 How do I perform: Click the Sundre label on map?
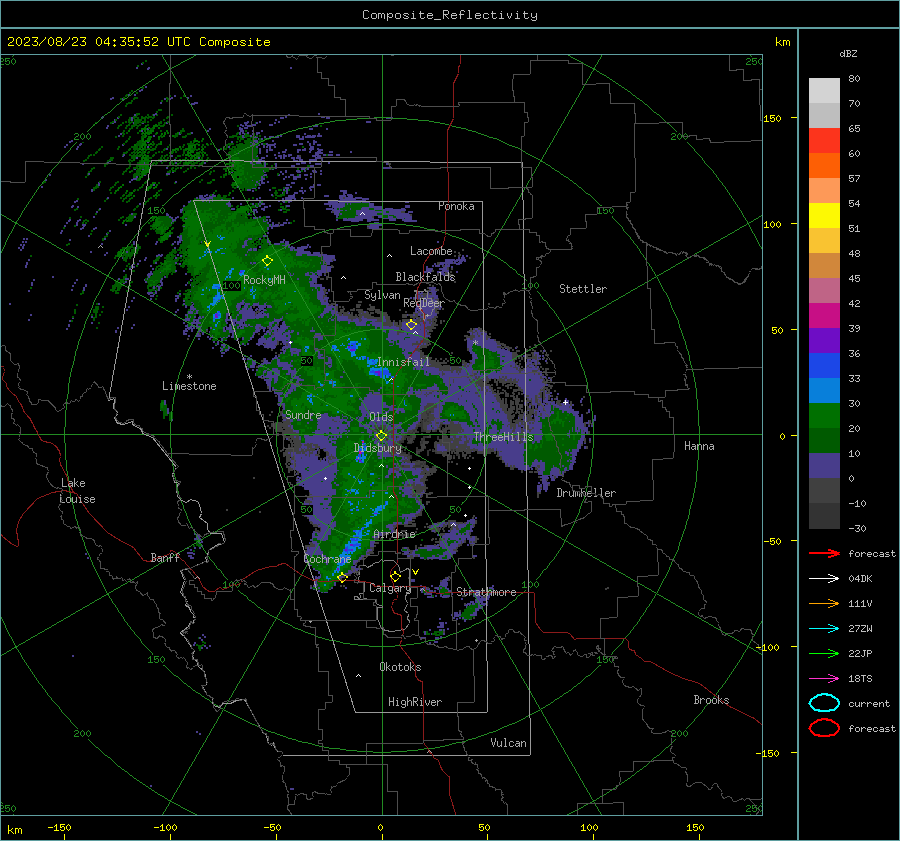click(303, 414)
